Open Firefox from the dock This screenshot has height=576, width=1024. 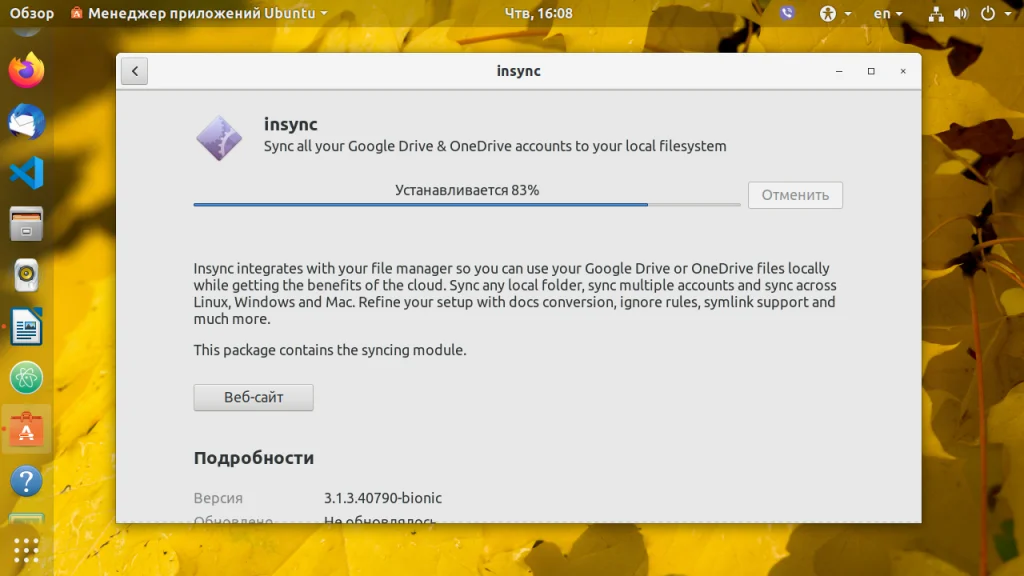pyautogui.click(x=27, y=71)
